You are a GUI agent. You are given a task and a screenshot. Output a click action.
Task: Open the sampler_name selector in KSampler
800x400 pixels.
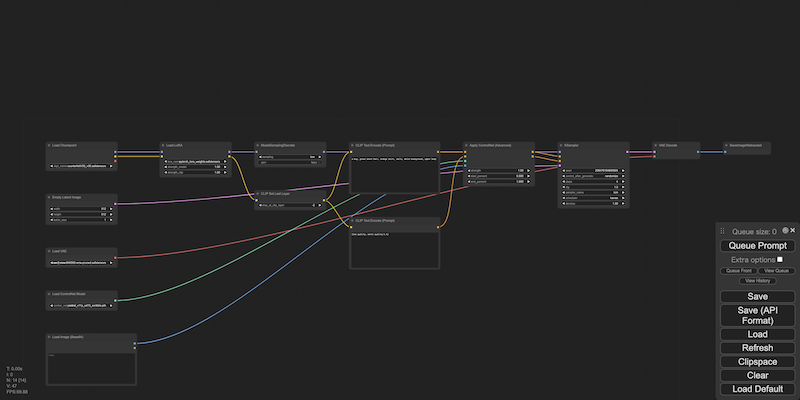coord(593,192)
